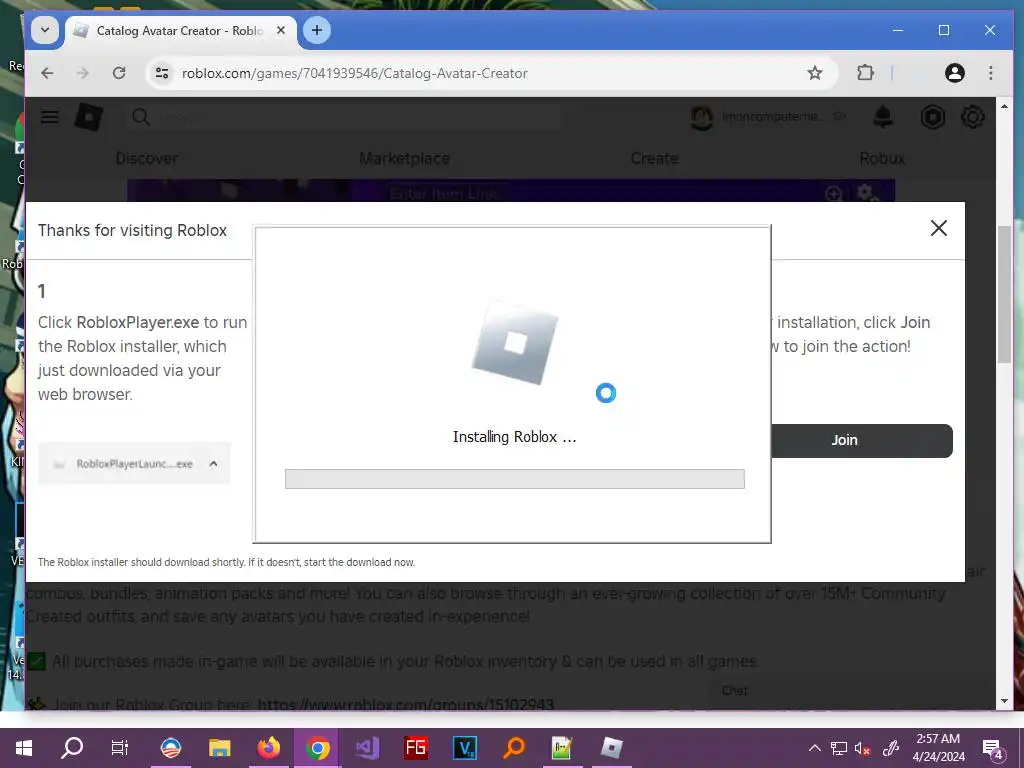
Task: Expand the RobloxPlayerLauncher.exe download chevron
Action: [214, 464]
